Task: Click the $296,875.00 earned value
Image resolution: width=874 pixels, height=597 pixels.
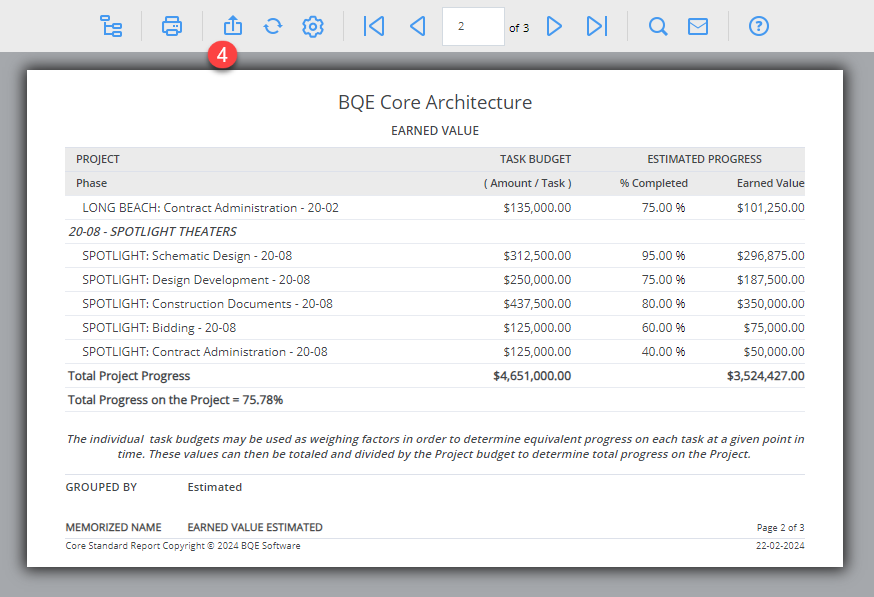Action: point(771,256)
